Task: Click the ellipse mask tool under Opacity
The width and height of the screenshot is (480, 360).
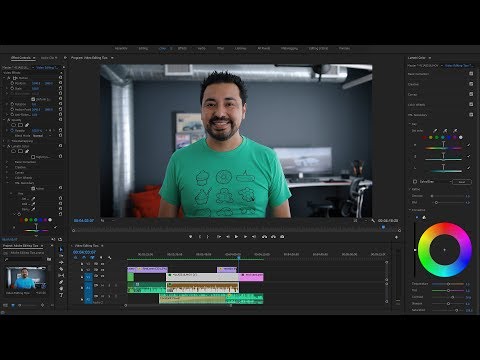Action: [x=14, y=125]
